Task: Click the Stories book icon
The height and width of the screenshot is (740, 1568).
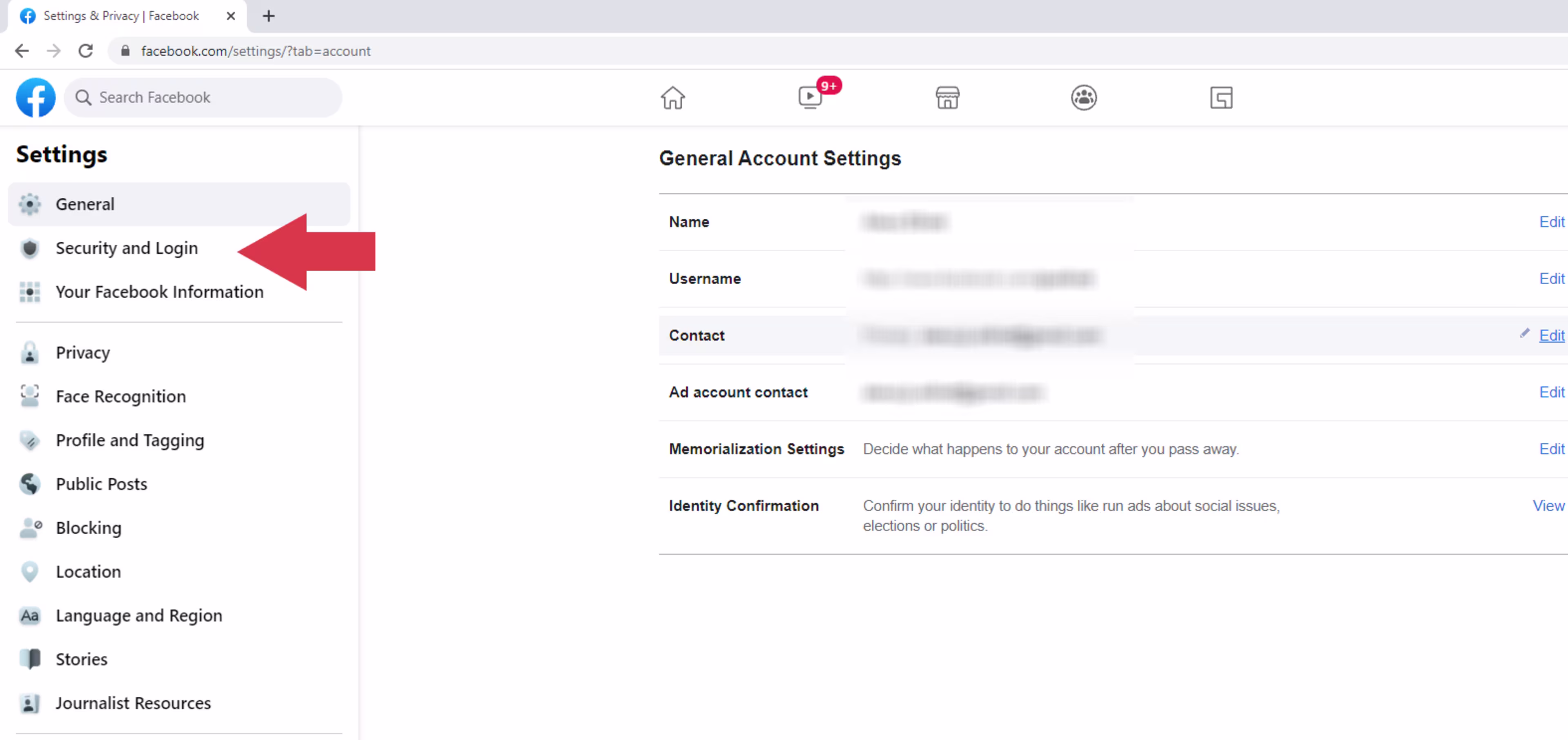Action: (29, 659)
